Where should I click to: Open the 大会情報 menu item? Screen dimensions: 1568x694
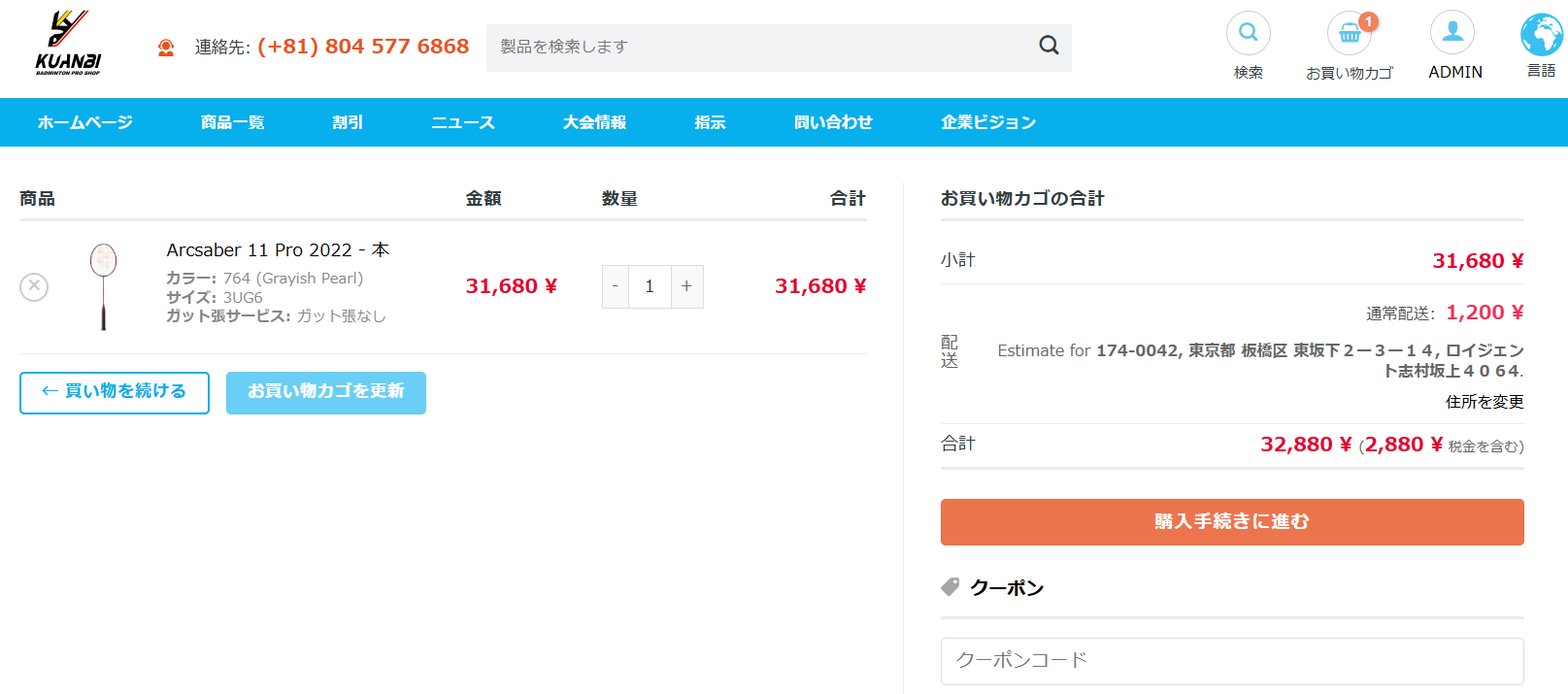pos(594,122)
